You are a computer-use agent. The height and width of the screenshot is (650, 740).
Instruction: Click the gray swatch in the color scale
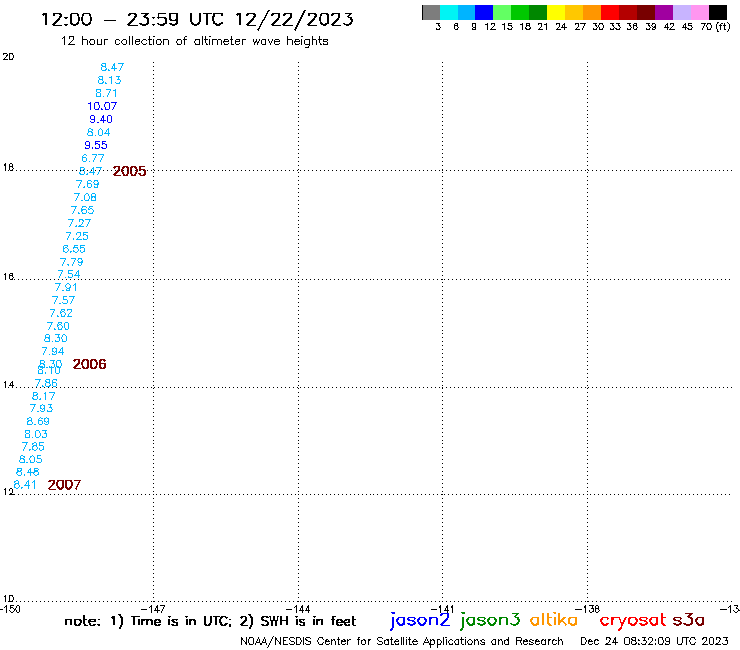[x=431, y=12]
